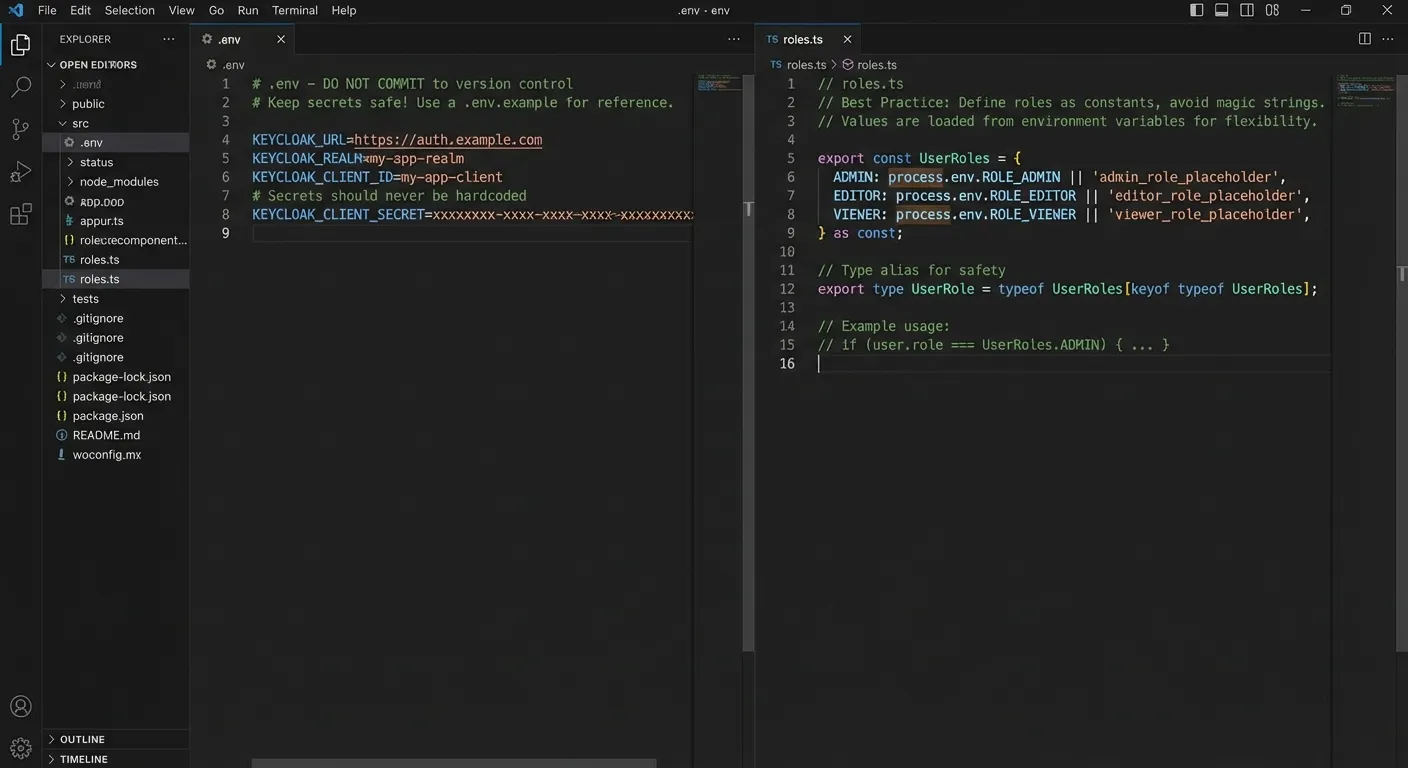The image size is (1408, 768).
Task: Open the Explorer view in activity bar
Action: tap(20, 45)
